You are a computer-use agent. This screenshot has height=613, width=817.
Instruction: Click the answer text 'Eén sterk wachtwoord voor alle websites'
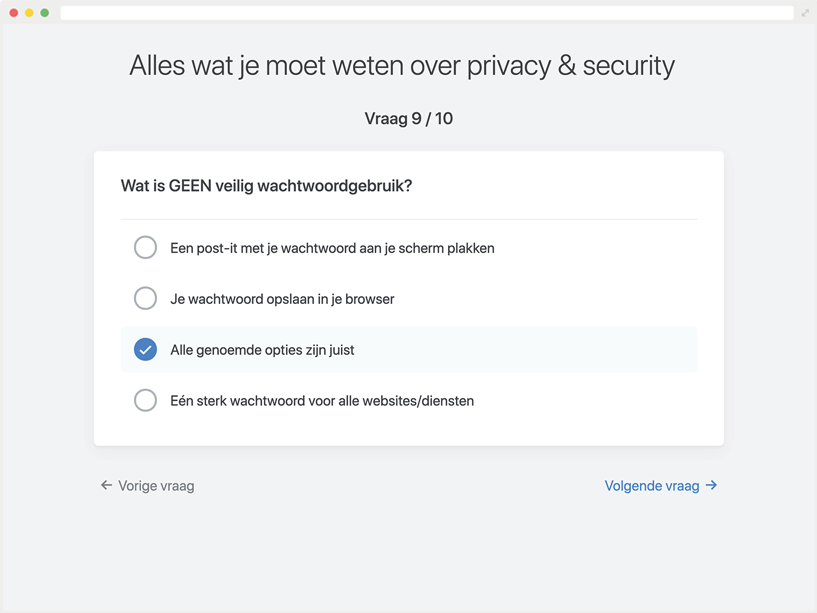pos(322,401)
